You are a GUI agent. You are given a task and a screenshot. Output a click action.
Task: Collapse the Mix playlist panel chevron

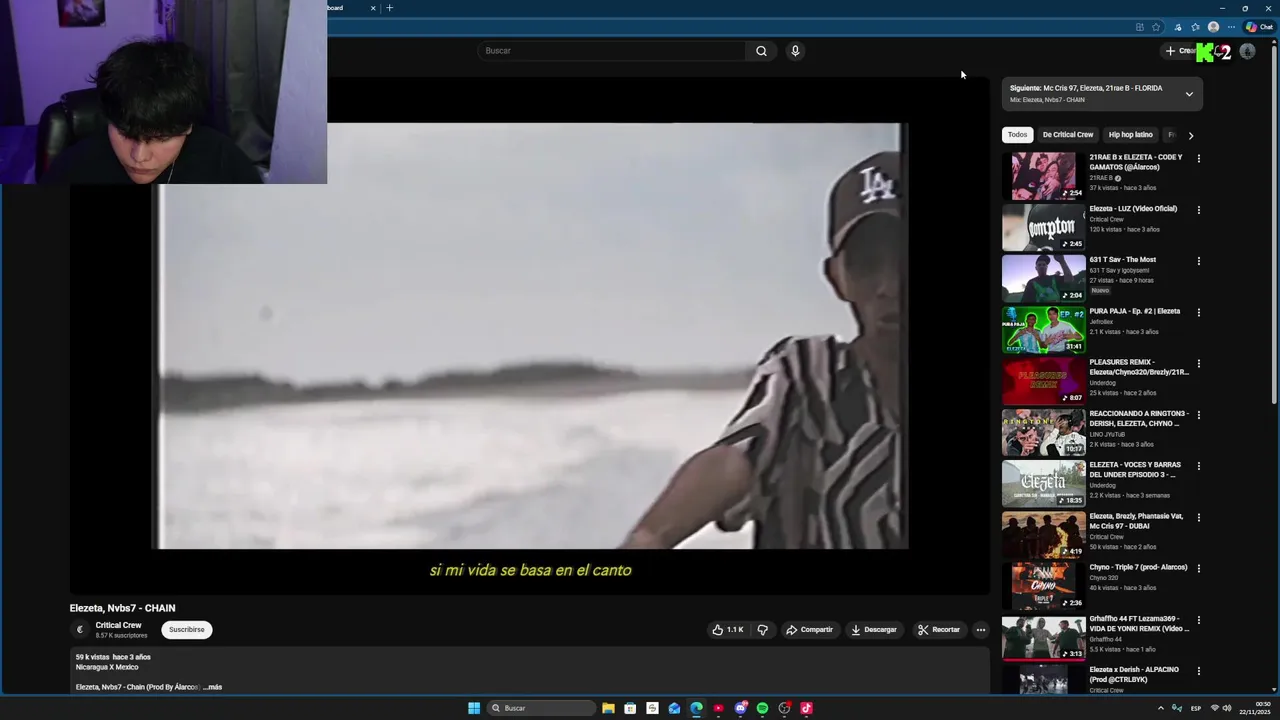[1189, 94]
